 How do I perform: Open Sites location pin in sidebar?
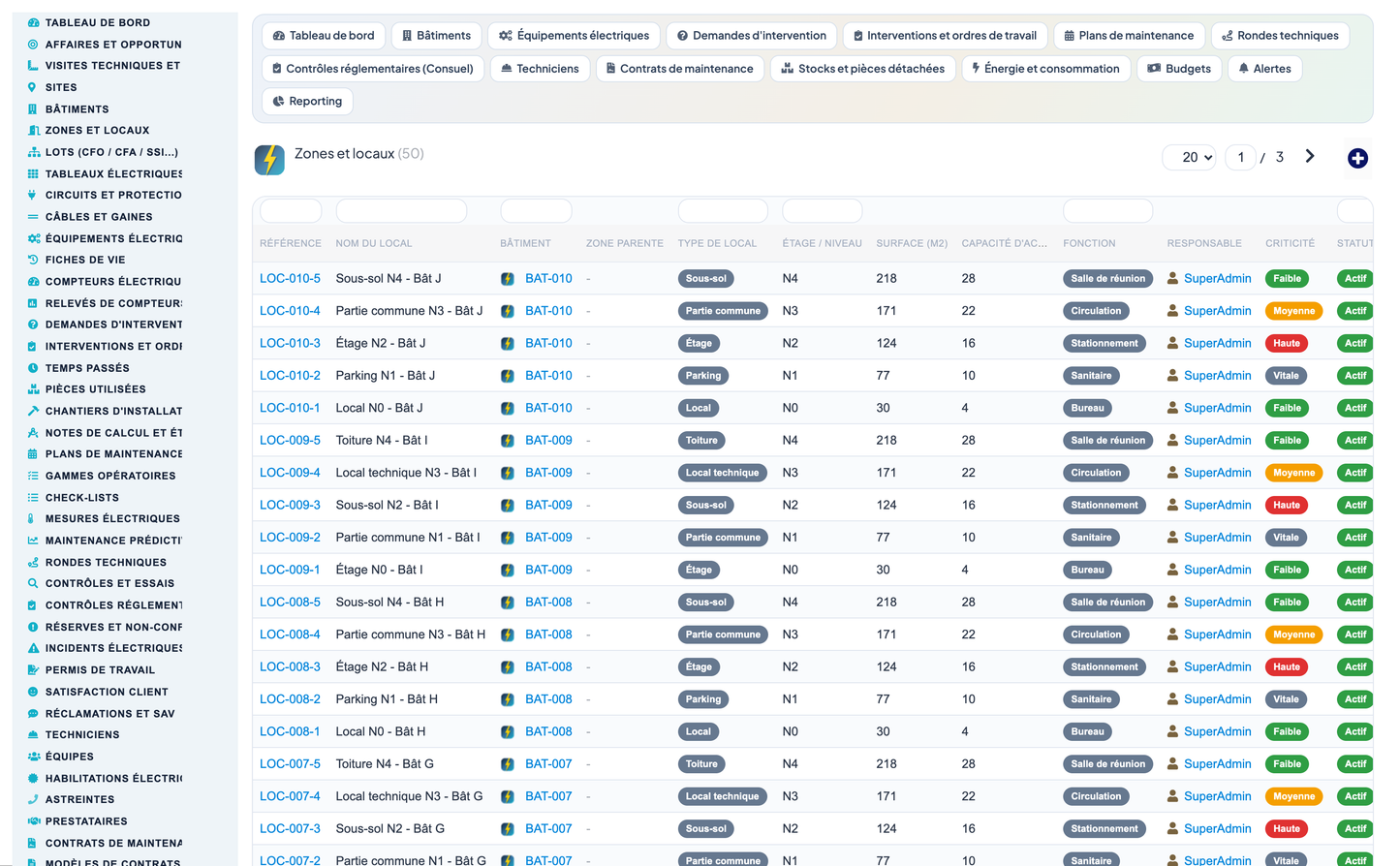(x=60, y=87)
